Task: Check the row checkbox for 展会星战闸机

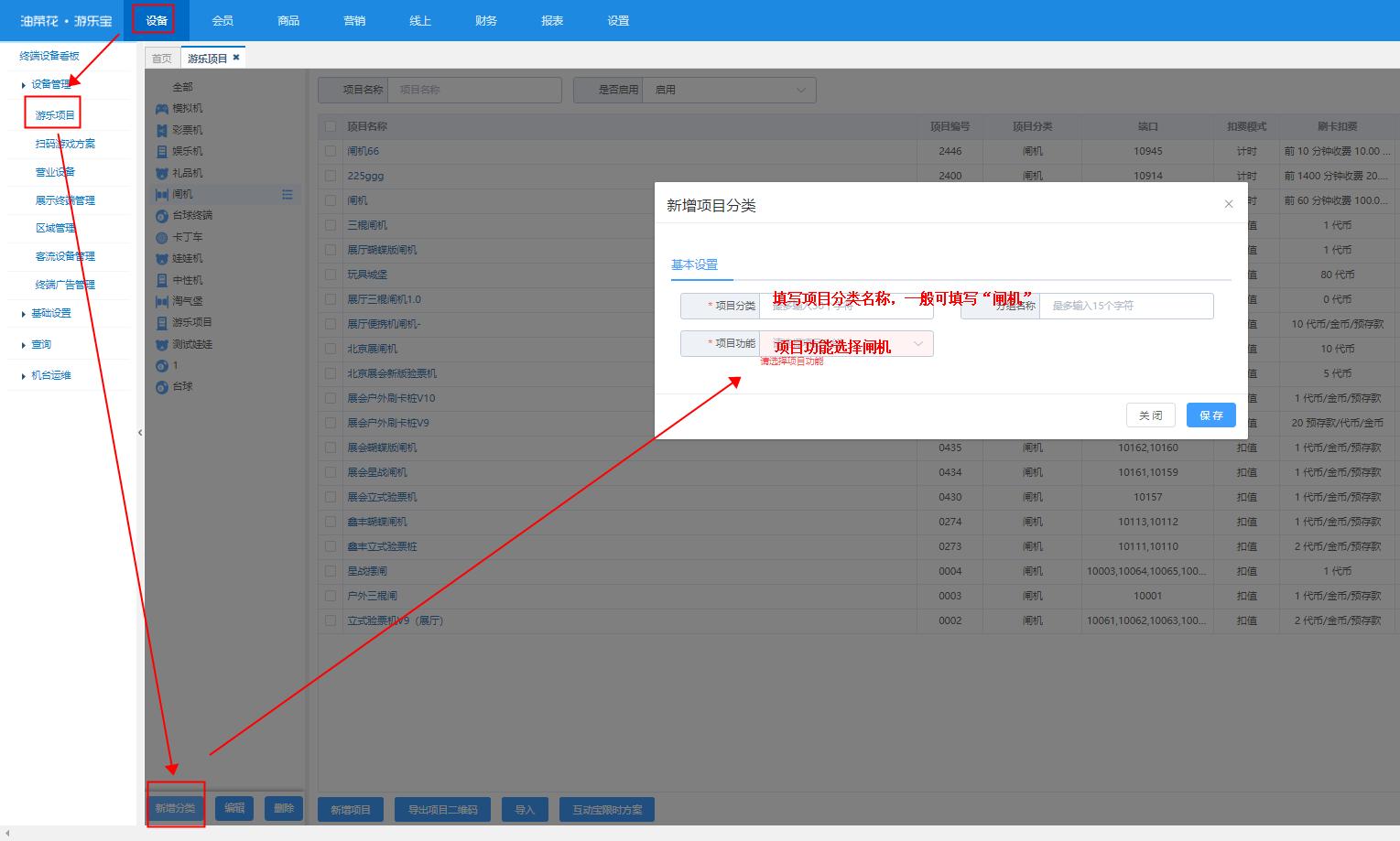Action: 331,472
